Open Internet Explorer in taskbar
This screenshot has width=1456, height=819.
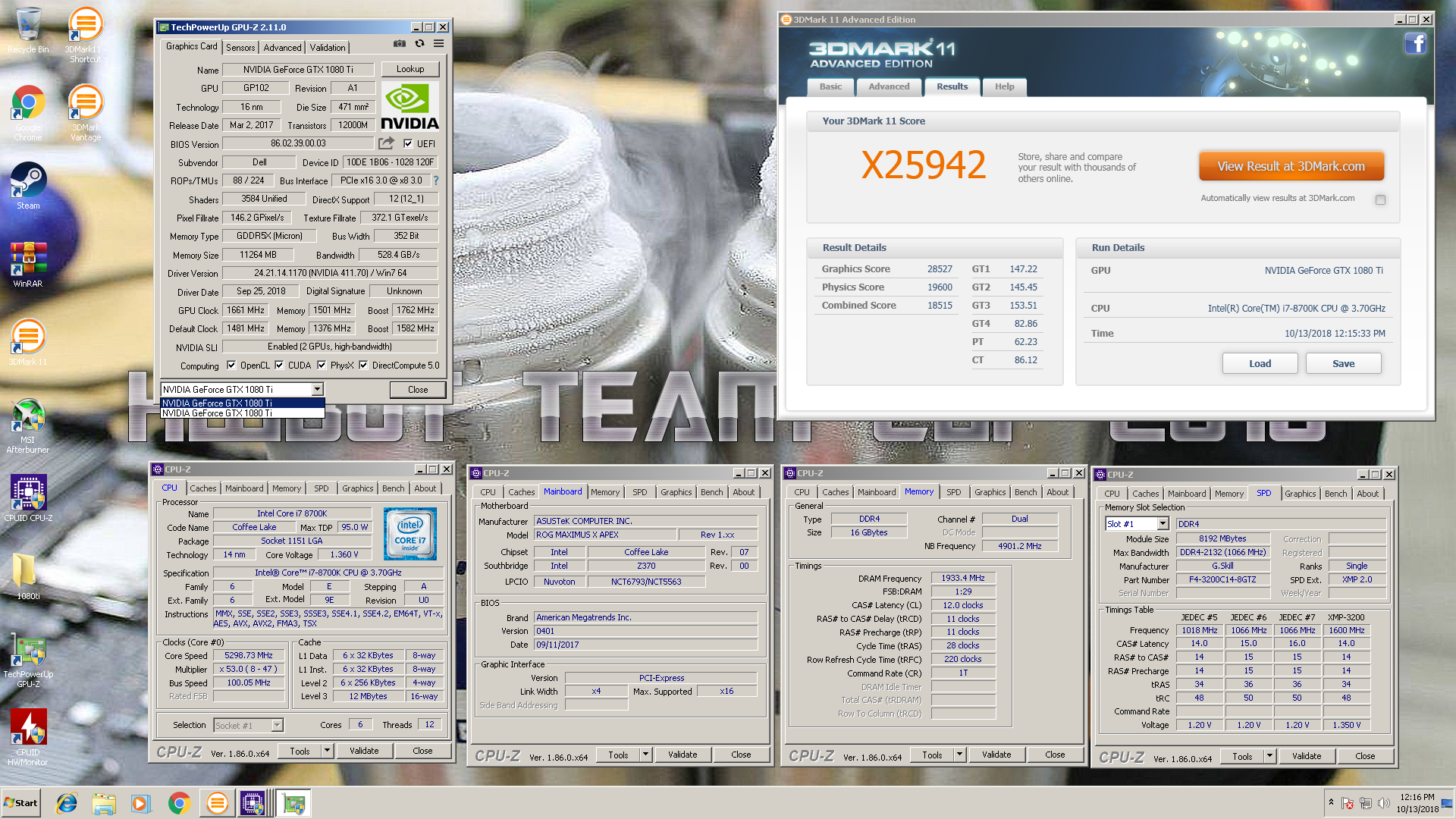67,803
